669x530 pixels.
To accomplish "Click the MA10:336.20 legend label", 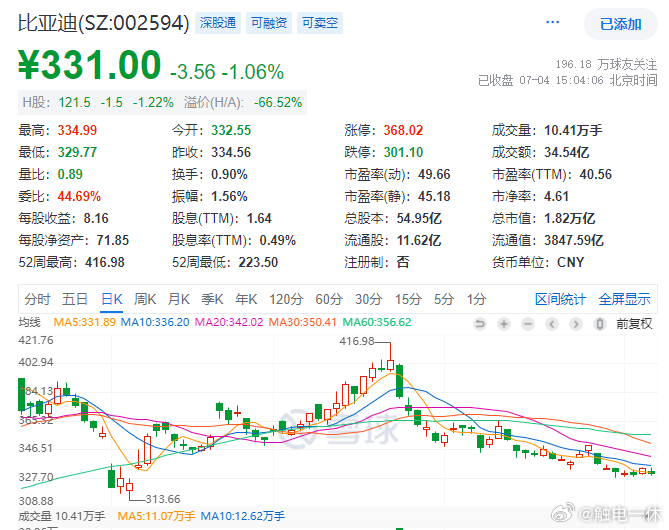I will click(x=155, y=322).
